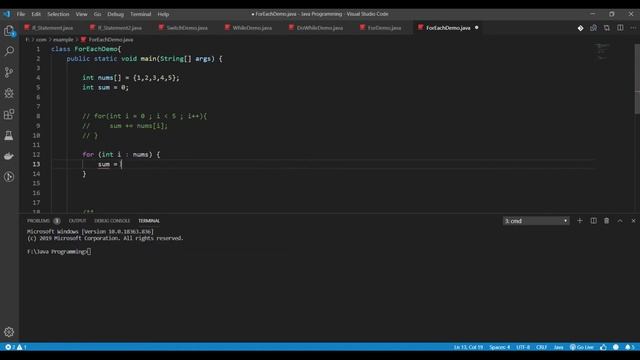Click the smiley feedback icon in status bar
Screen dimensions: 640x360
tap(616, 347)
